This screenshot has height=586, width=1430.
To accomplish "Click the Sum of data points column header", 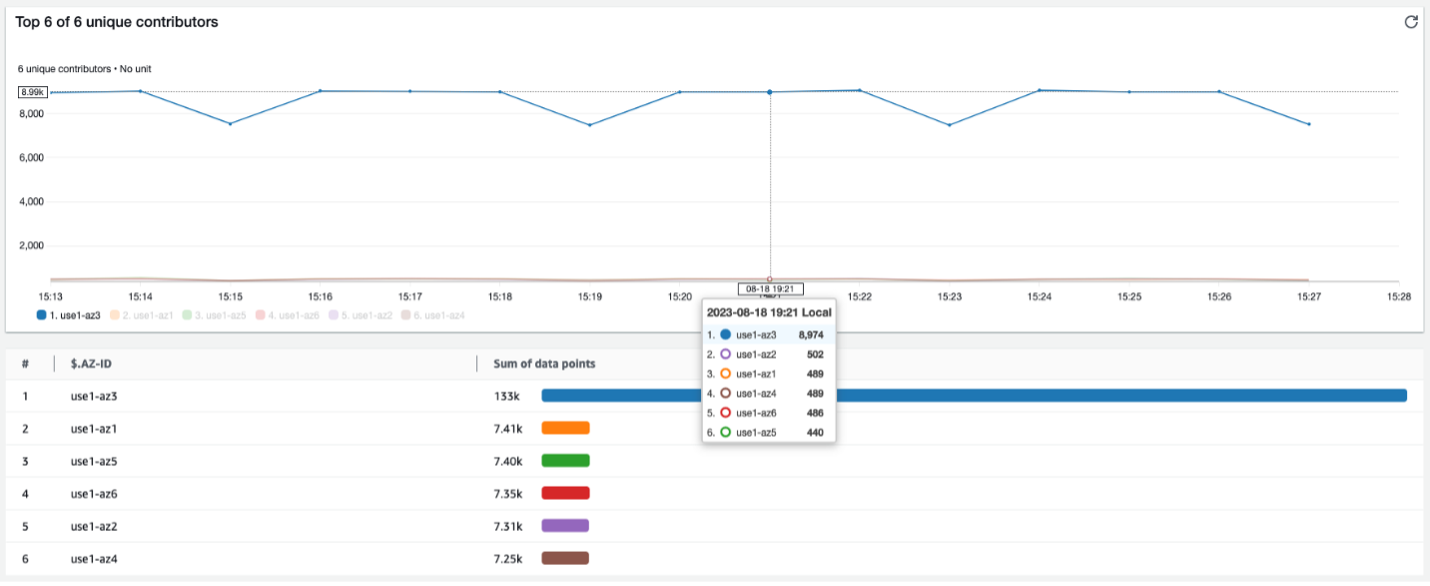I will [544, 364].
